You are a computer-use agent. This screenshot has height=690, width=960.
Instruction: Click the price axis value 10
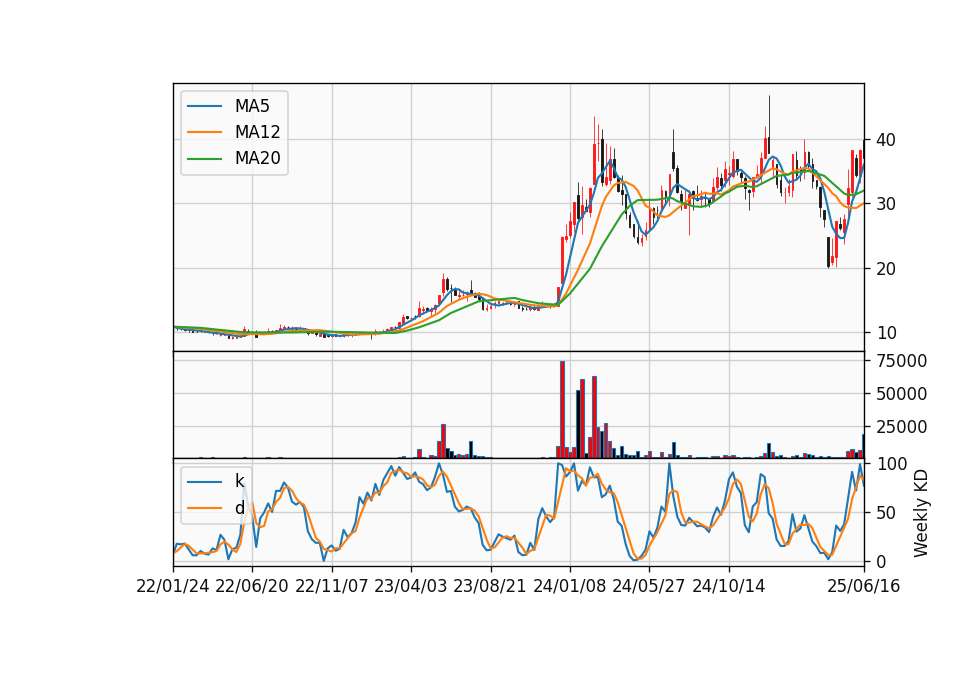886,333
